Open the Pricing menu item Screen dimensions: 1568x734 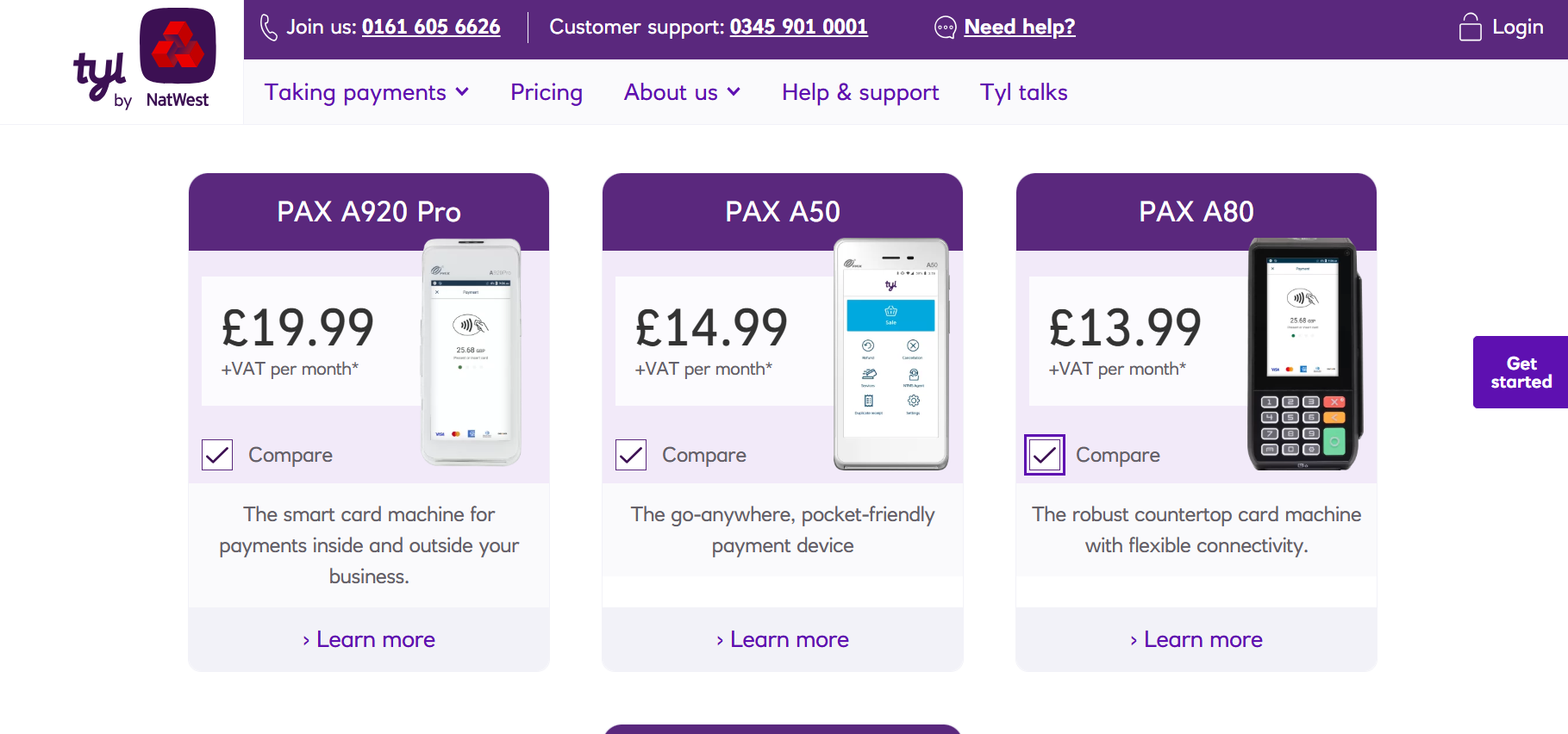click(x=547, y=92)
